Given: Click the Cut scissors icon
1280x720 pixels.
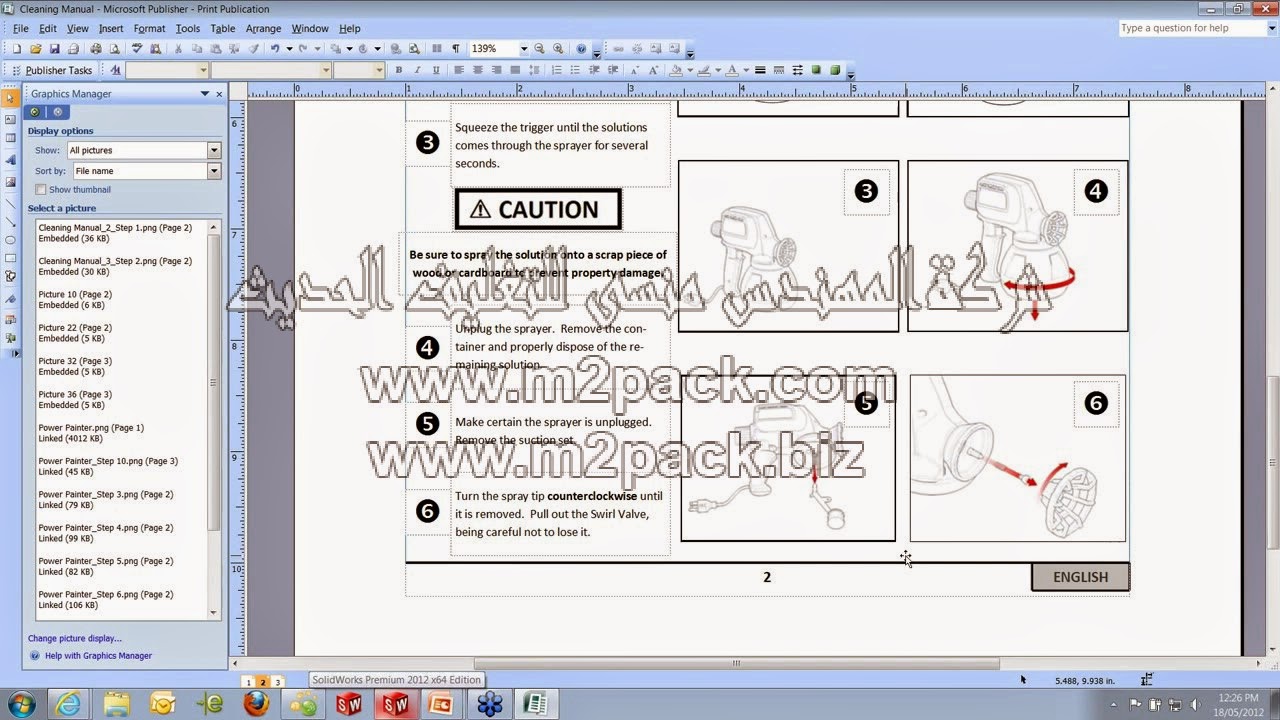Looking at the screenshot, I should click(178, 48).
